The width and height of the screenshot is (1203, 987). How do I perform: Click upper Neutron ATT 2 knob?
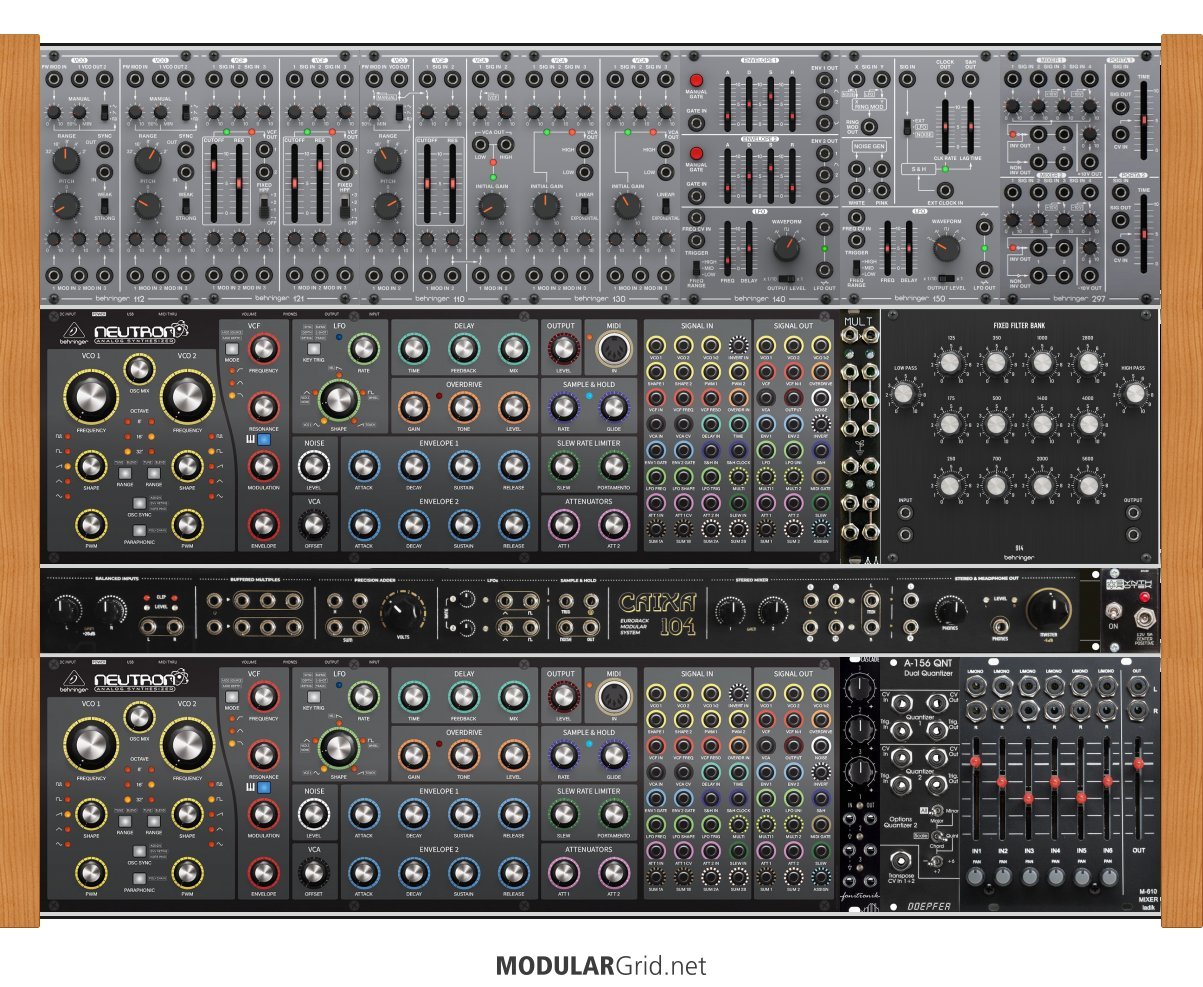pyautogui.click(x=613, y=523)
